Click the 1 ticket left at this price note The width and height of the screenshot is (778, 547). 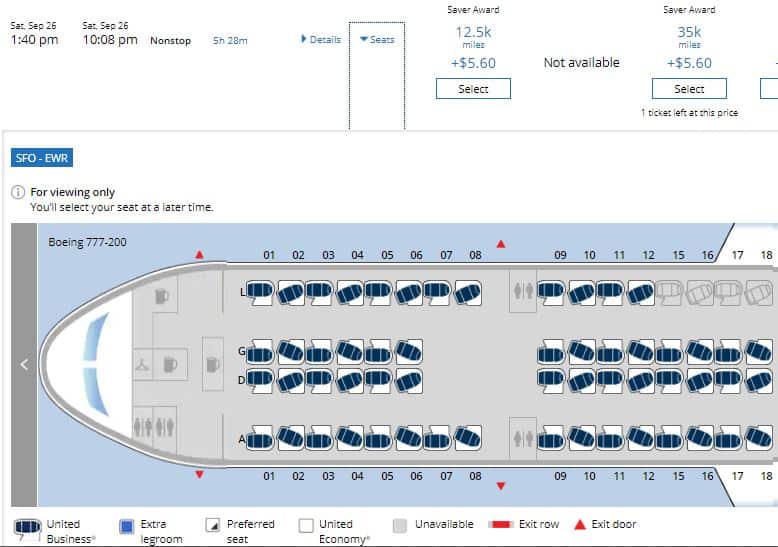tap(689, 113)
